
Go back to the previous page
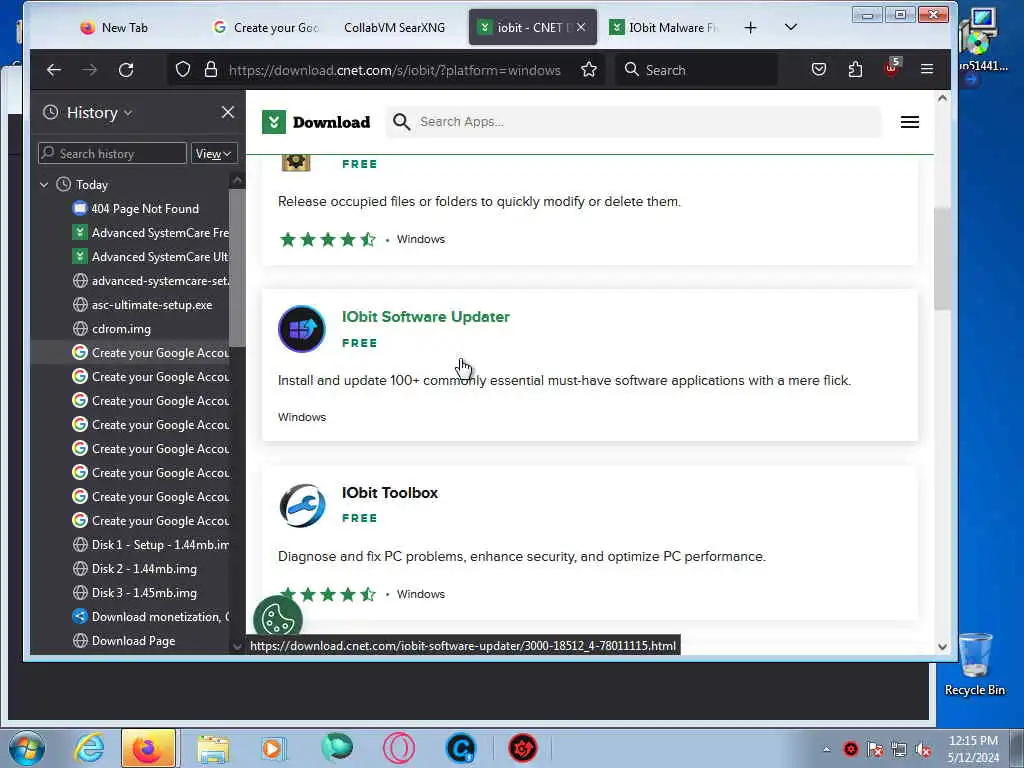pyautogui.click(x=54, y=70)
